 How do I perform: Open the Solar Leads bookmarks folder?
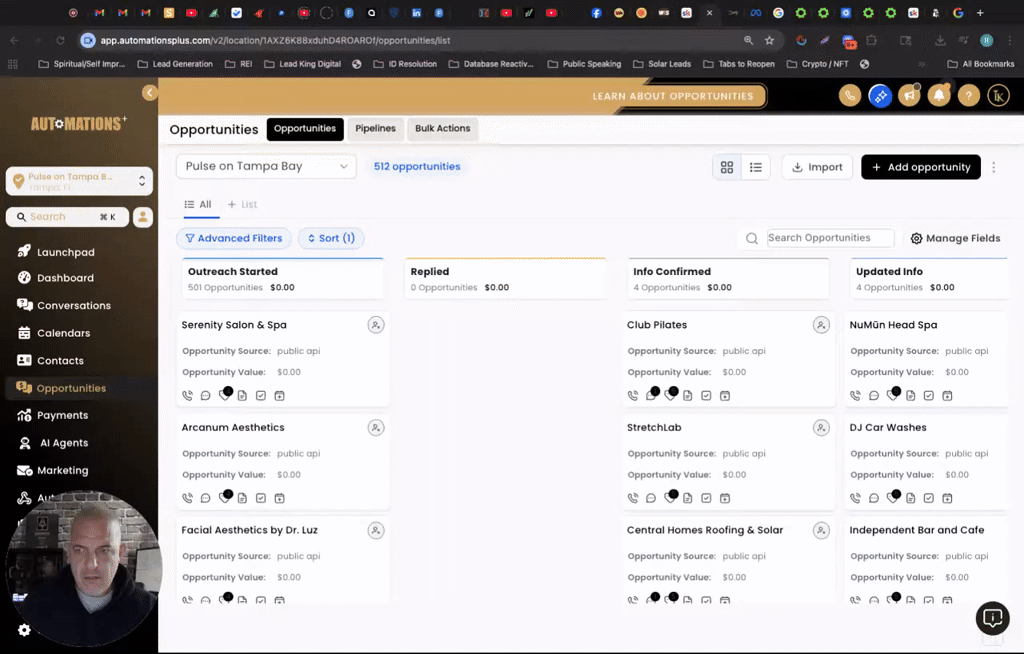[x=662, y=64]
